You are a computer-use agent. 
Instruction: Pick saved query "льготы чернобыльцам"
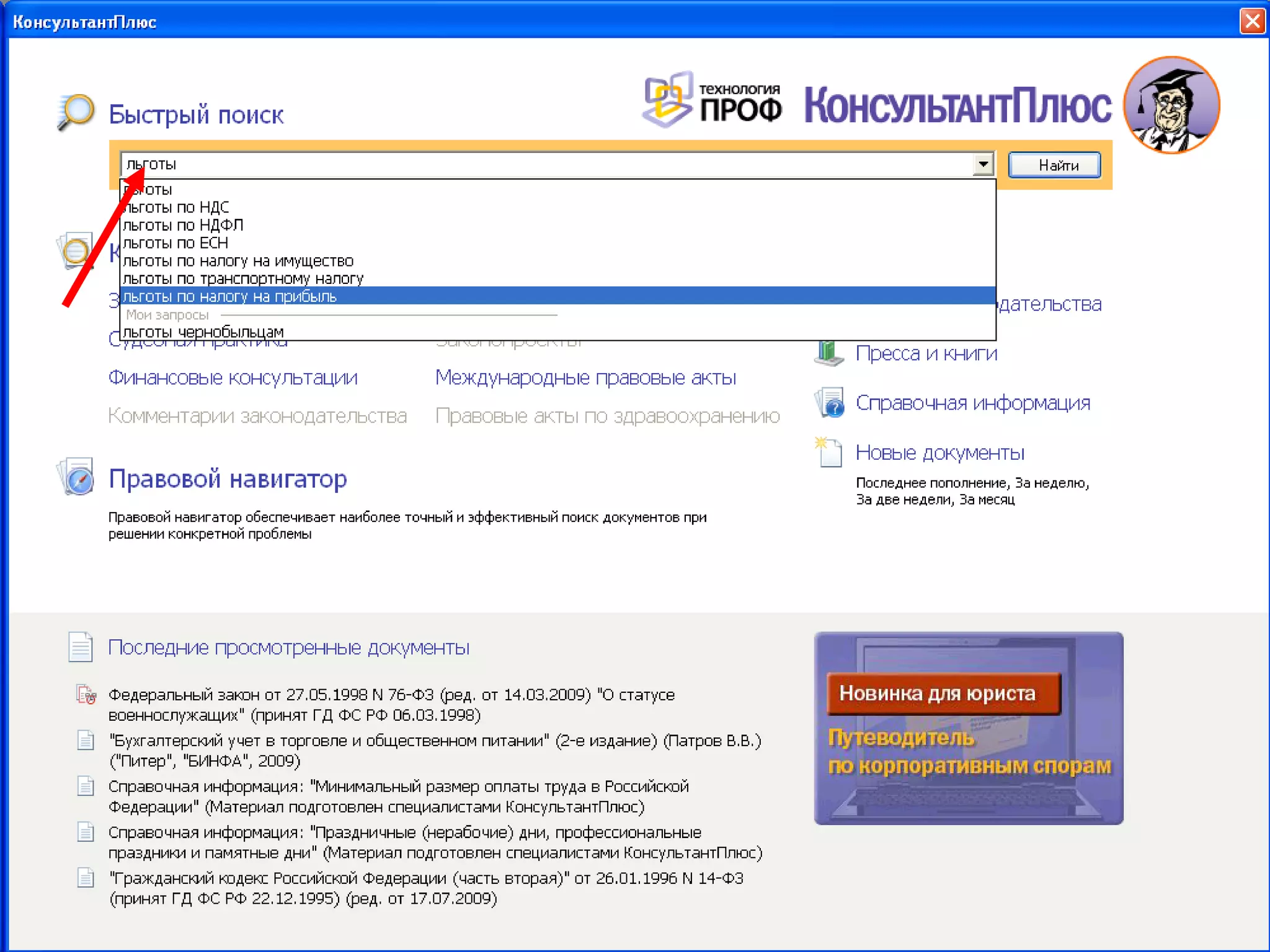pos(203,332)
